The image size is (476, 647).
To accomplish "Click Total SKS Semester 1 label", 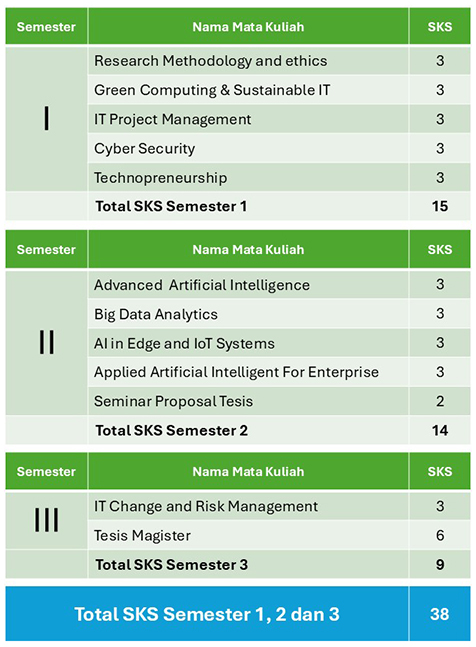I will coord(171,206).
